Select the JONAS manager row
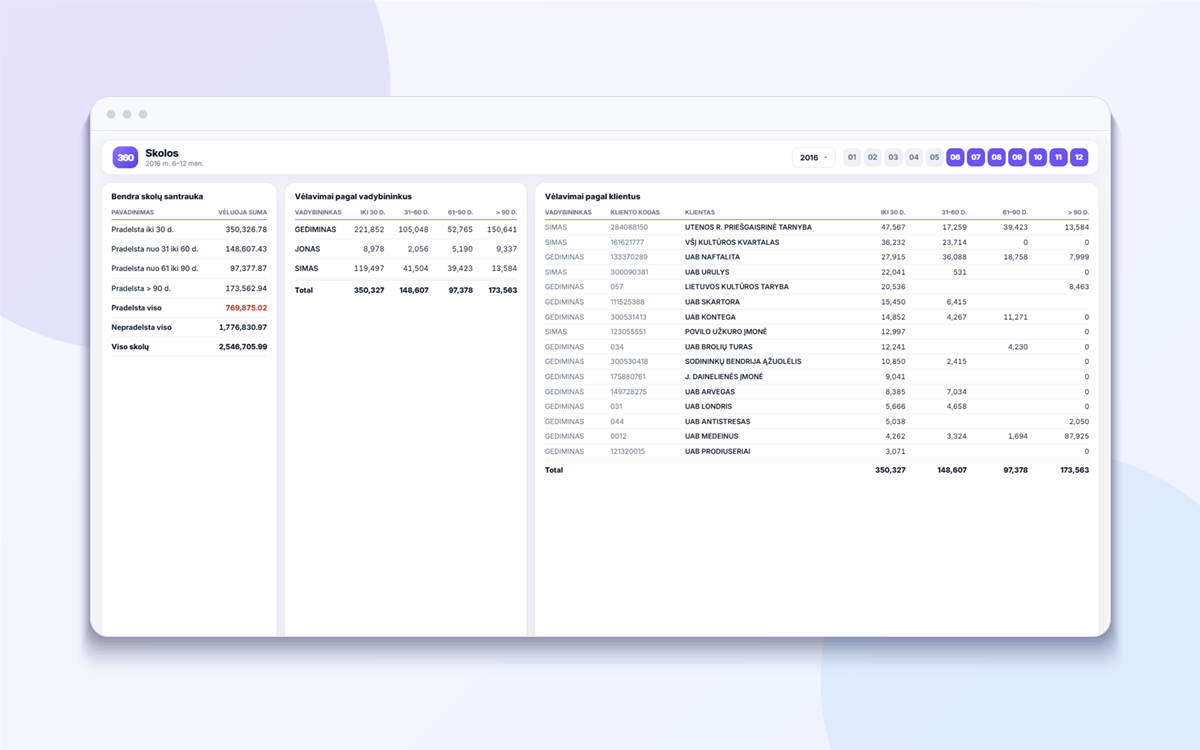Viewport: 1200px width, 750px height. tap(406, 249)
